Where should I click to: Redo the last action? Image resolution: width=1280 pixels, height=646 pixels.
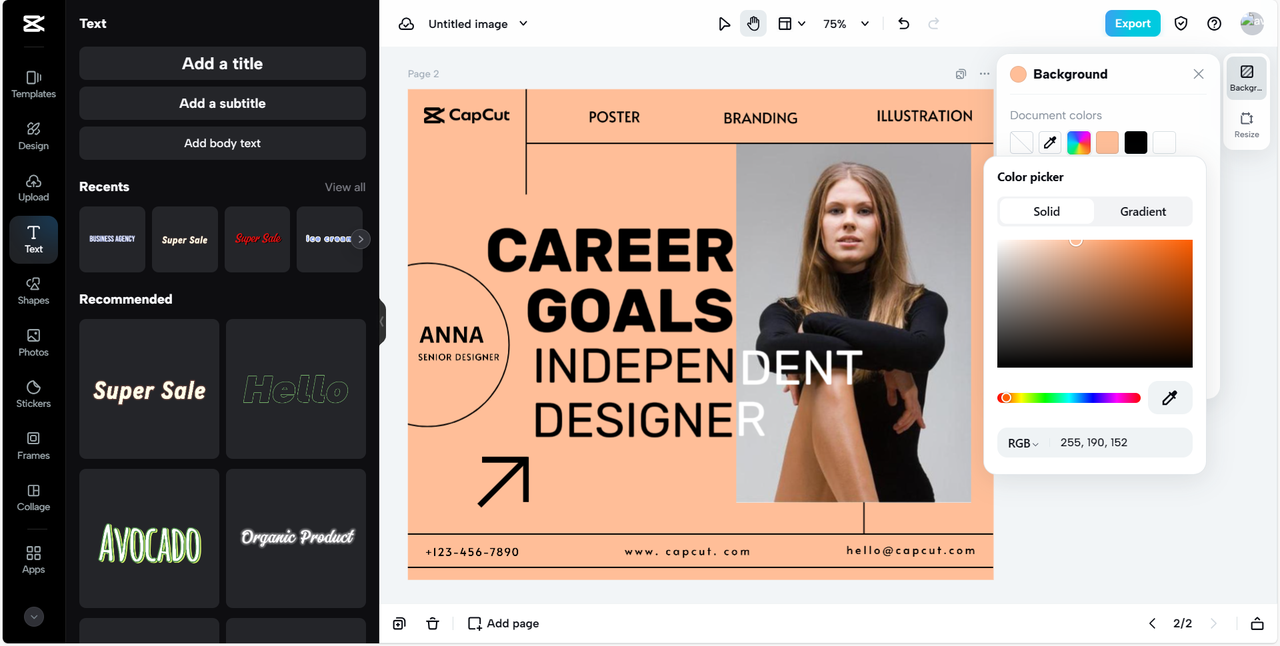934,24
